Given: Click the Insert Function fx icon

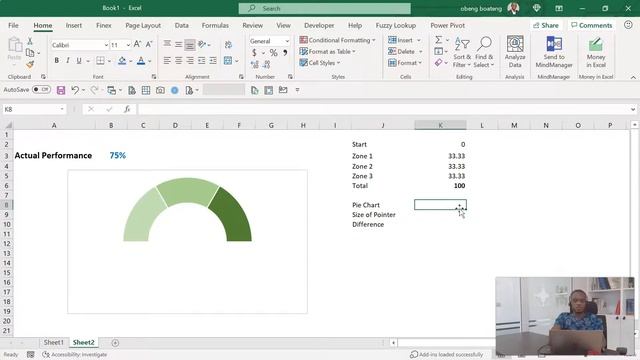Looking at the screenshot, I should 127,109.
